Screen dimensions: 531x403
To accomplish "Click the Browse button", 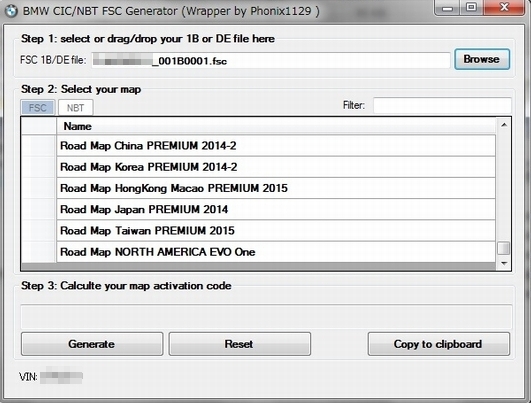I will coord(482,59).
